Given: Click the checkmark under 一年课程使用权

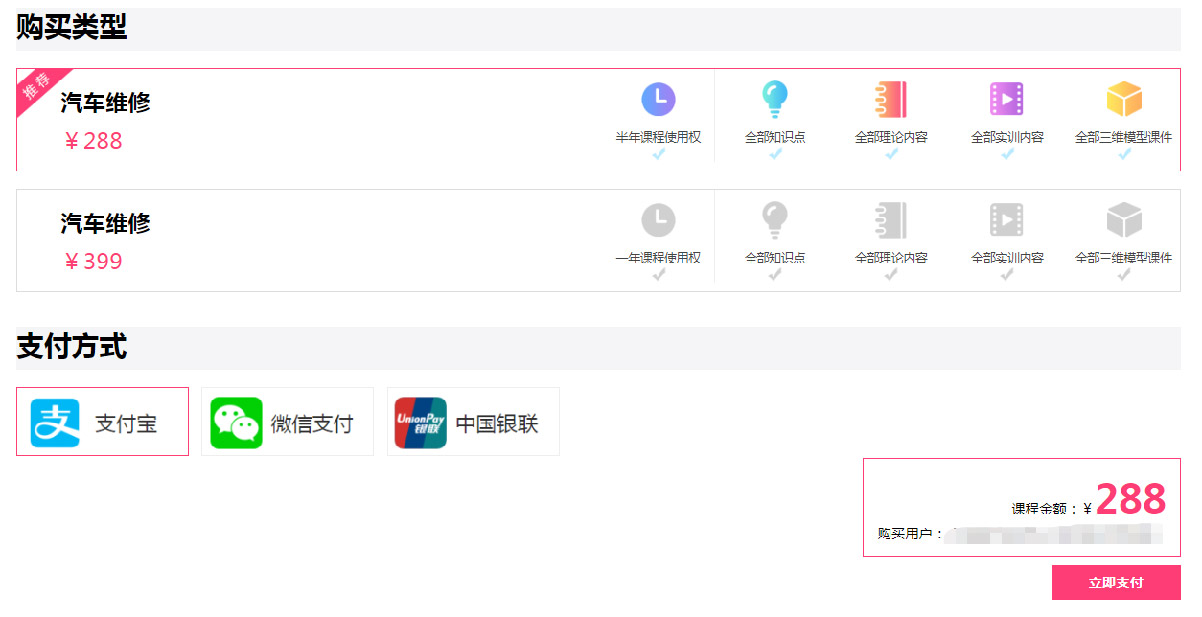Looking at the screenshot, I should [658, 274].
